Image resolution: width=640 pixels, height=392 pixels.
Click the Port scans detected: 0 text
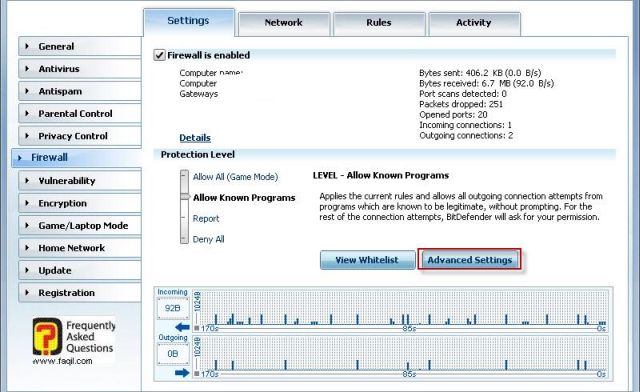[463, 94]
